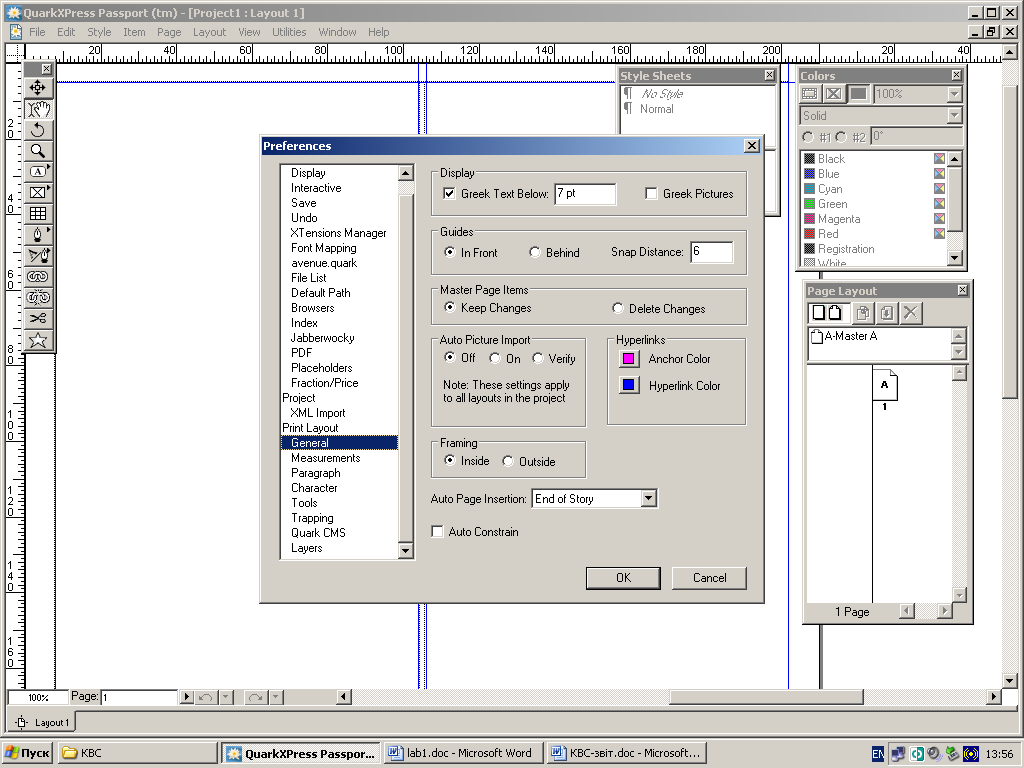The height and width of the screenshot is (768, 1024).
Task: Open the Layout menu
Action: [x=209, y=32]
